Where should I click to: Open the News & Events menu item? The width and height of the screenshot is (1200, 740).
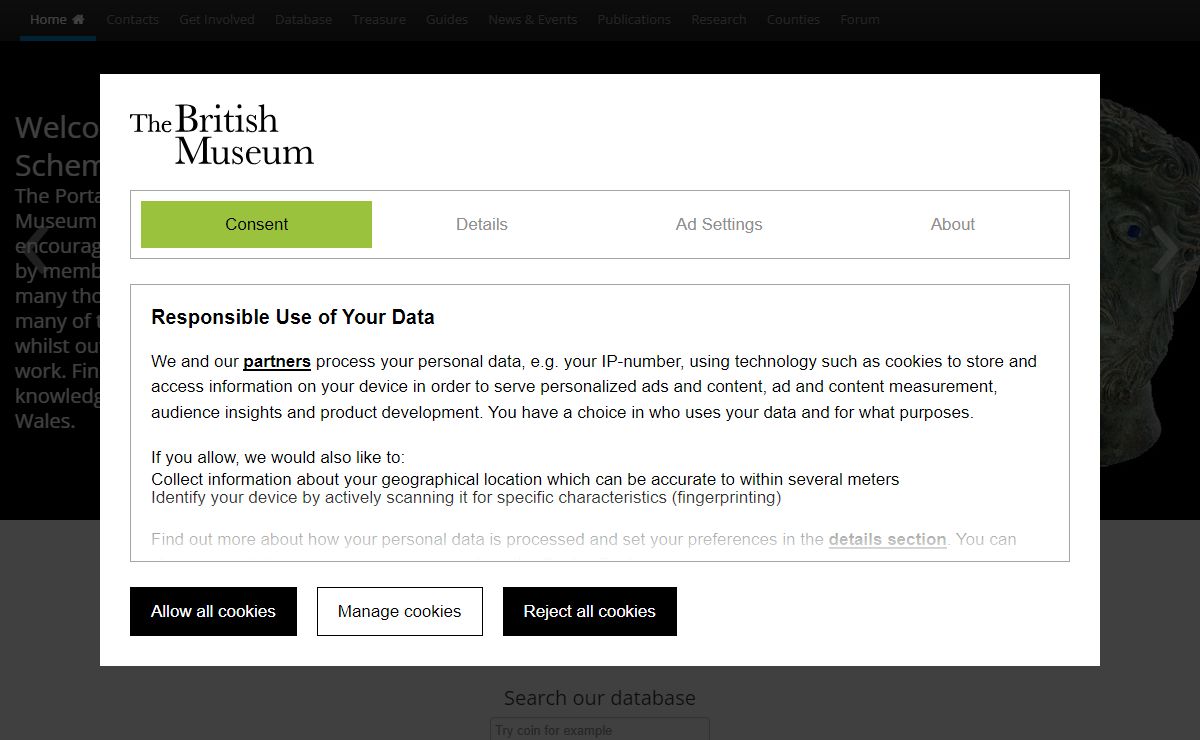(533, 19)
